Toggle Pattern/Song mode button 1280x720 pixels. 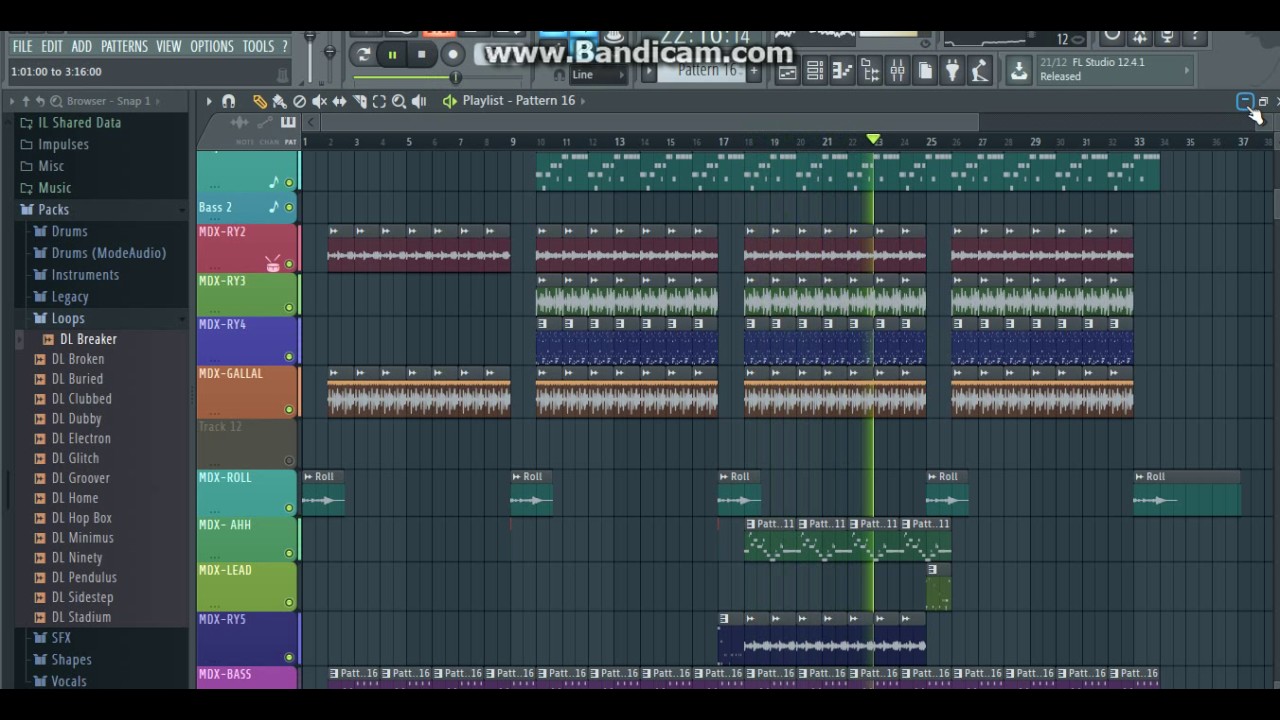364,55
